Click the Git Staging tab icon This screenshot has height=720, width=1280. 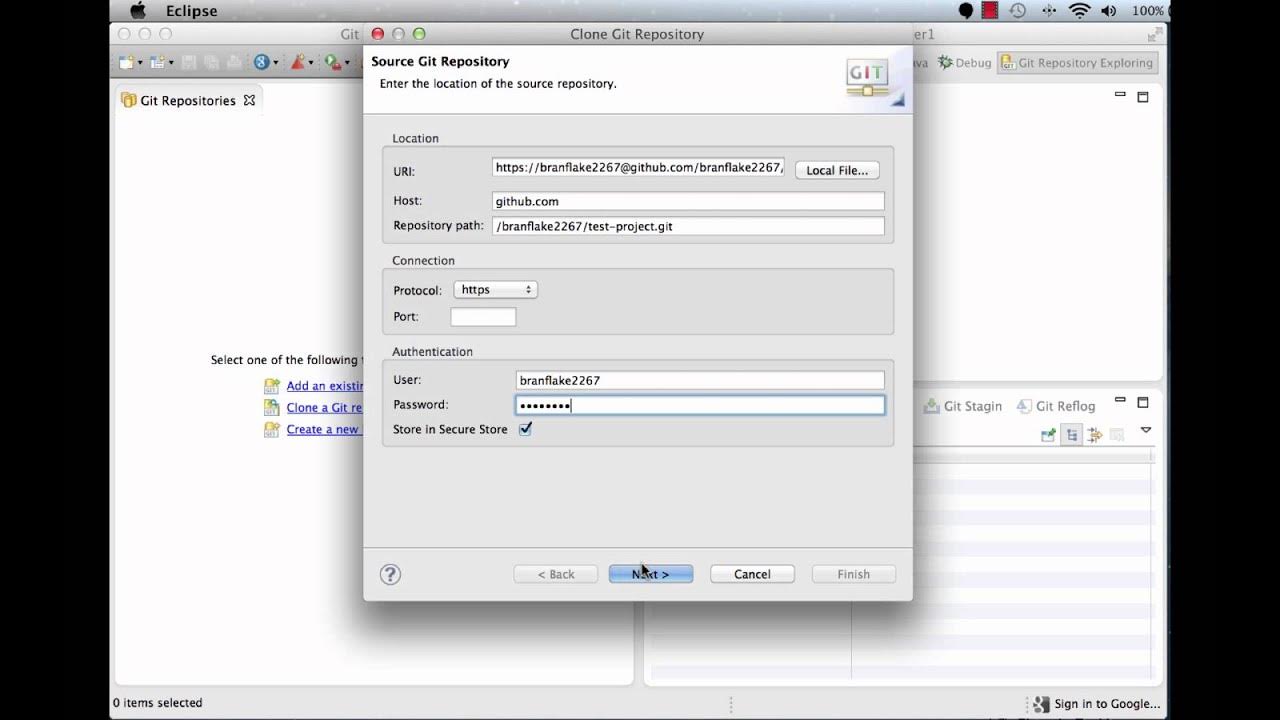(932, 406)
